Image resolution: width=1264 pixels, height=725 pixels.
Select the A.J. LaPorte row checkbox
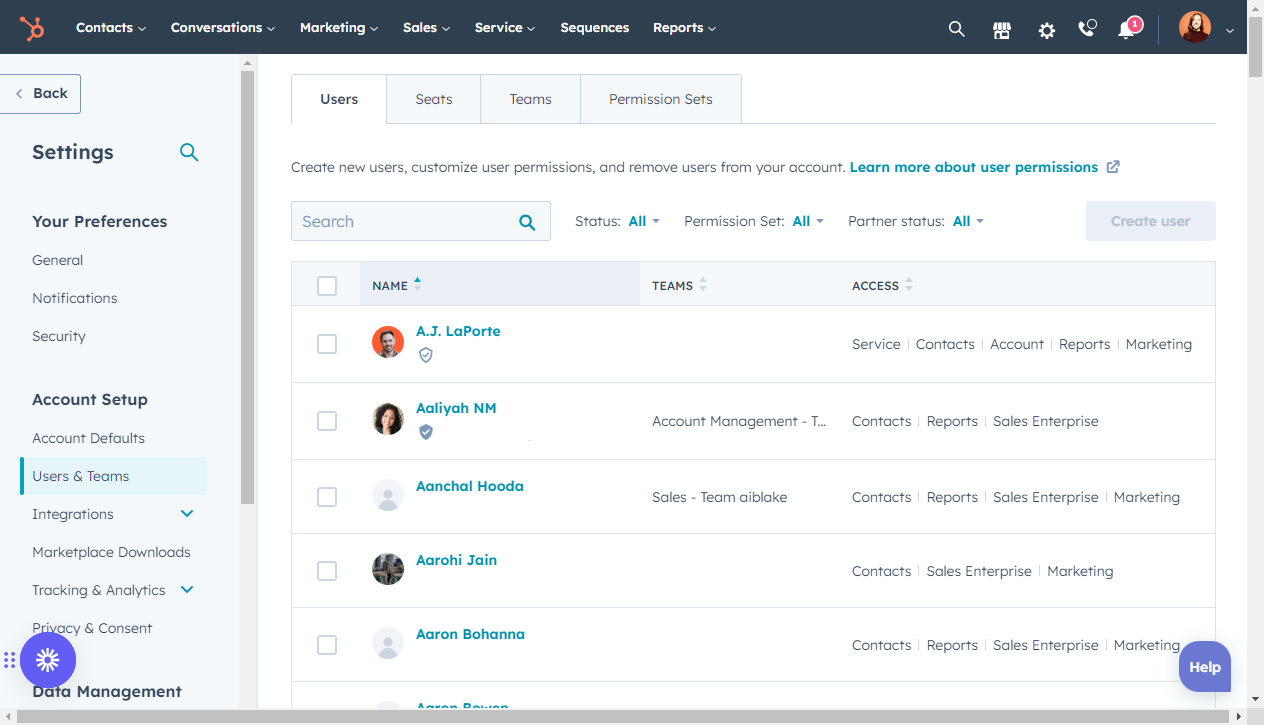point(327,344)
